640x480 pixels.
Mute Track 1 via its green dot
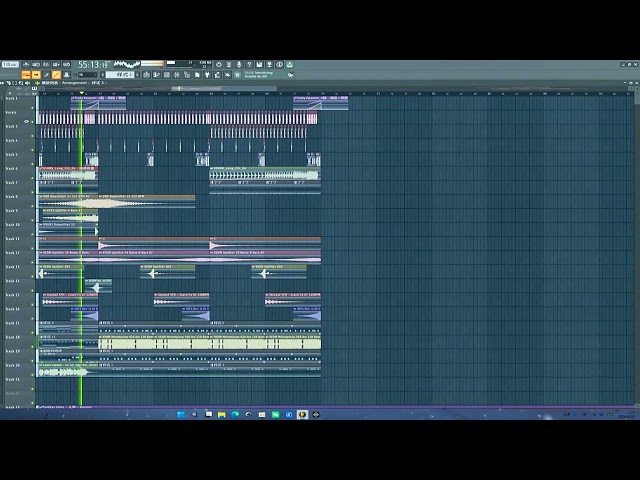click(33, 108)
